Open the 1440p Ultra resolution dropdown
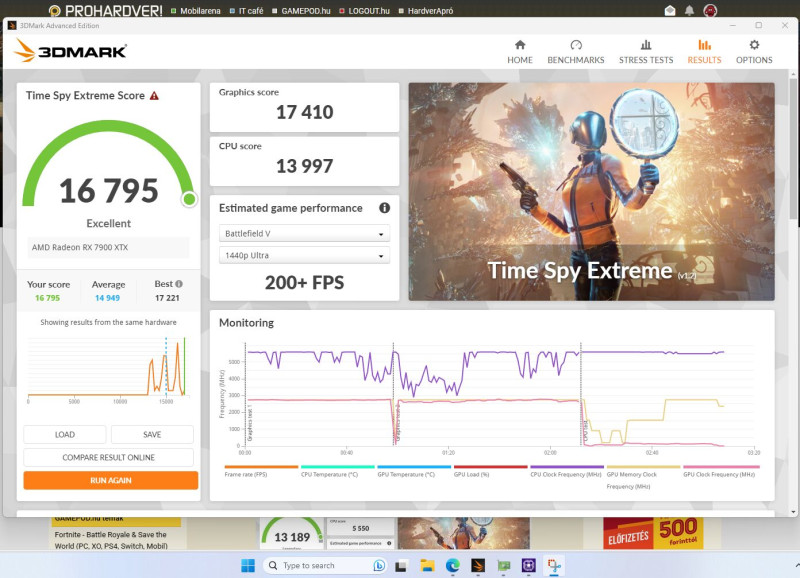Image resolution: width=800 pixels, height=578 pixels. click(x=304, y=255)
